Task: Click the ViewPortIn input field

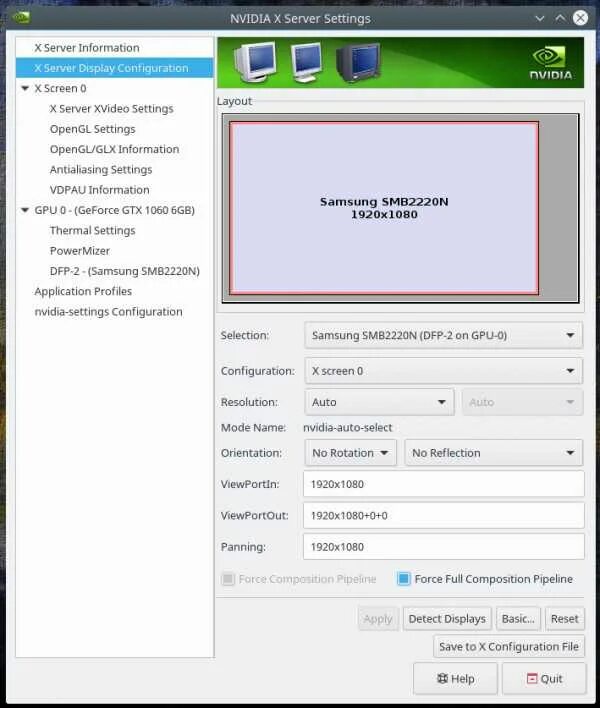Action: pos(443,484)
